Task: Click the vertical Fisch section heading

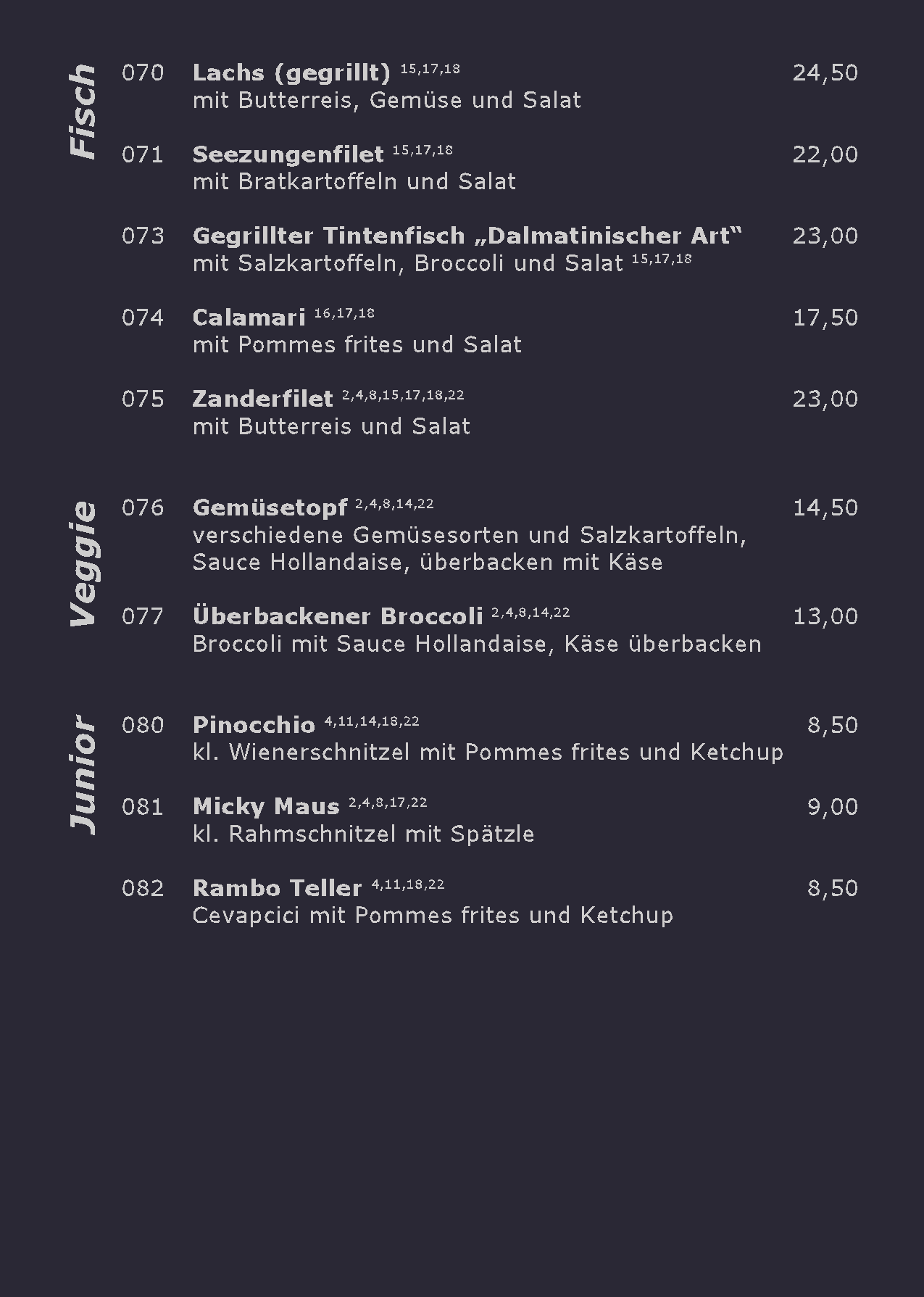Action: (x=83, y=111)
